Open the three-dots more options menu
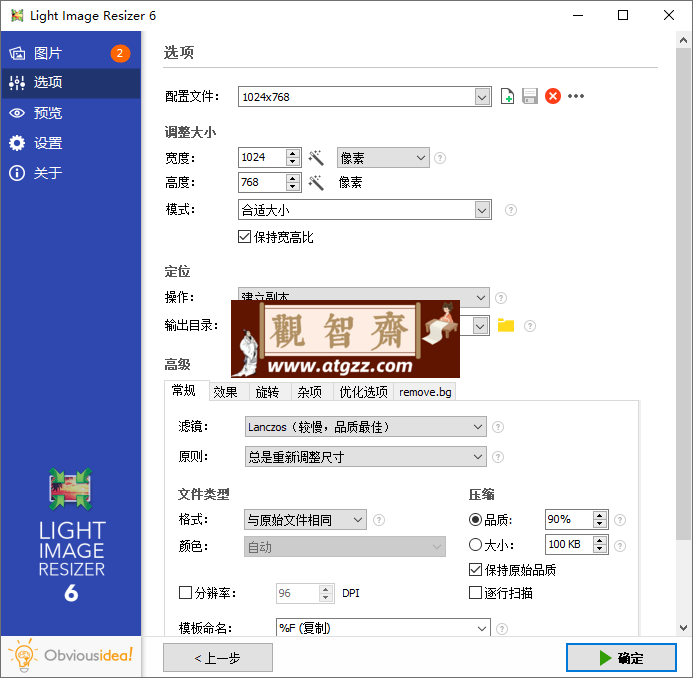The height and width of the screenshot is (678, 693). coord(575,96)
